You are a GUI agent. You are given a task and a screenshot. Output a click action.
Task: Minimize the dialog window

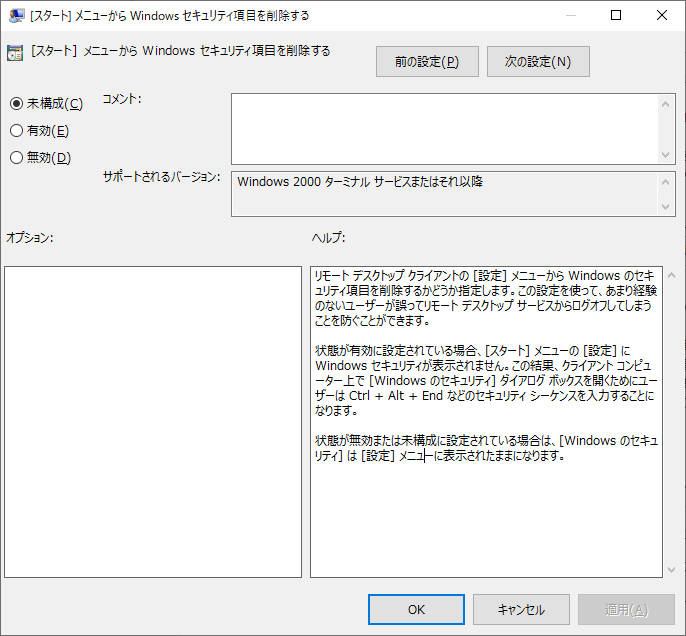570,15
